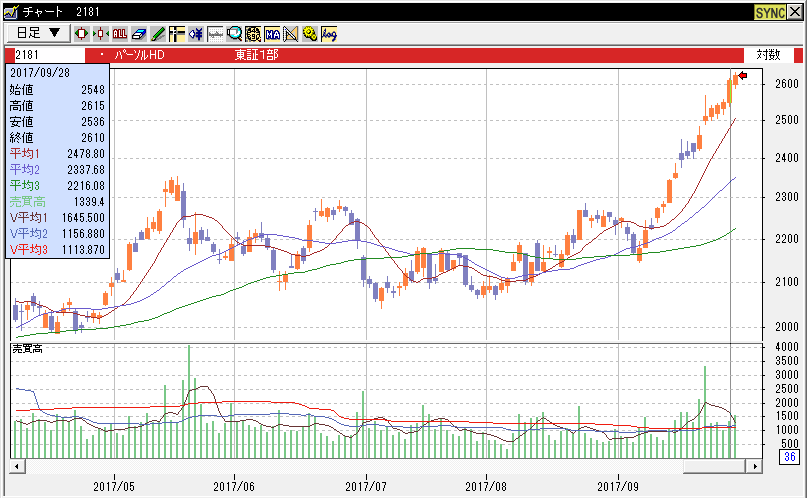Image resolution: width=807 pixels, height=498 pixels.
Task: Click the stock code field showing 2181
Action: pos(48,54)
